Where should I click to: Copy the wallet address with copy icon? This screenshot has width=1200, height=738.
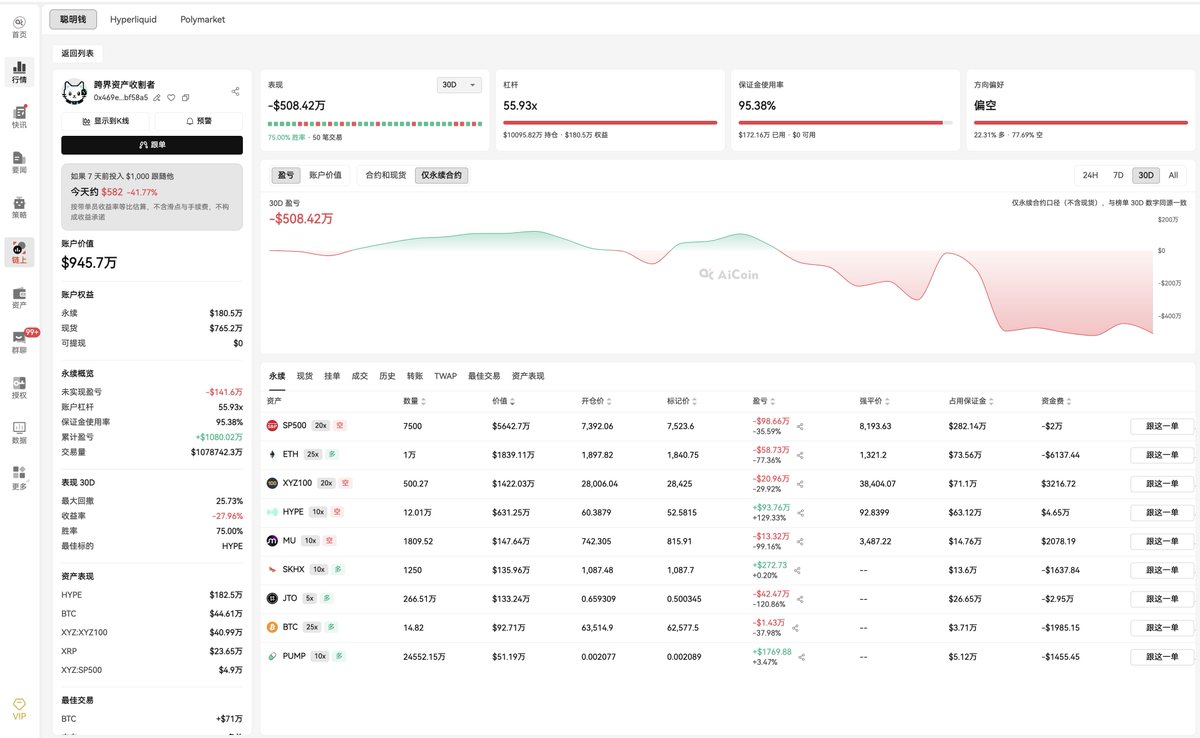[186, 97]
